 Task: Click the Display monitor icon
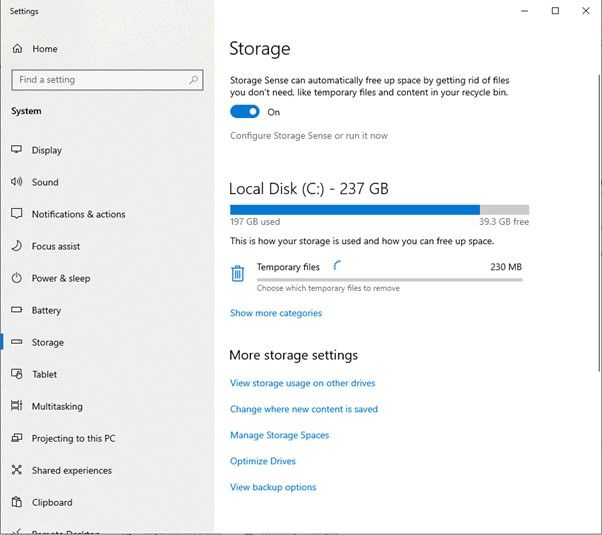coord(17,150)
